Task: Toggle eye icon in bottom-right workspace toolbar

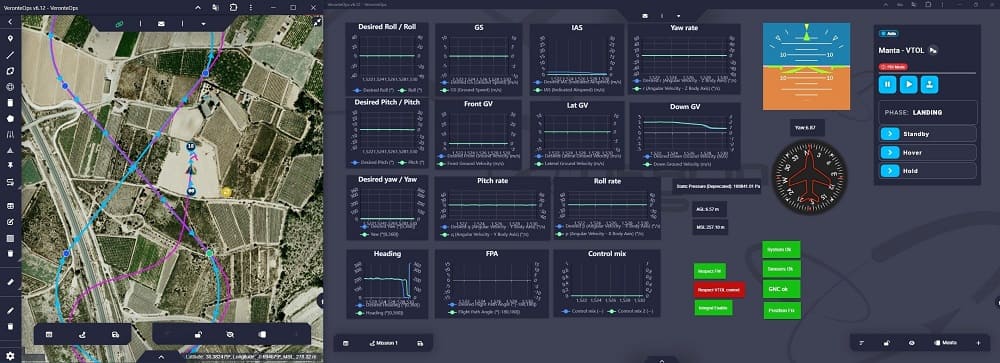Action: click(911, 343)
